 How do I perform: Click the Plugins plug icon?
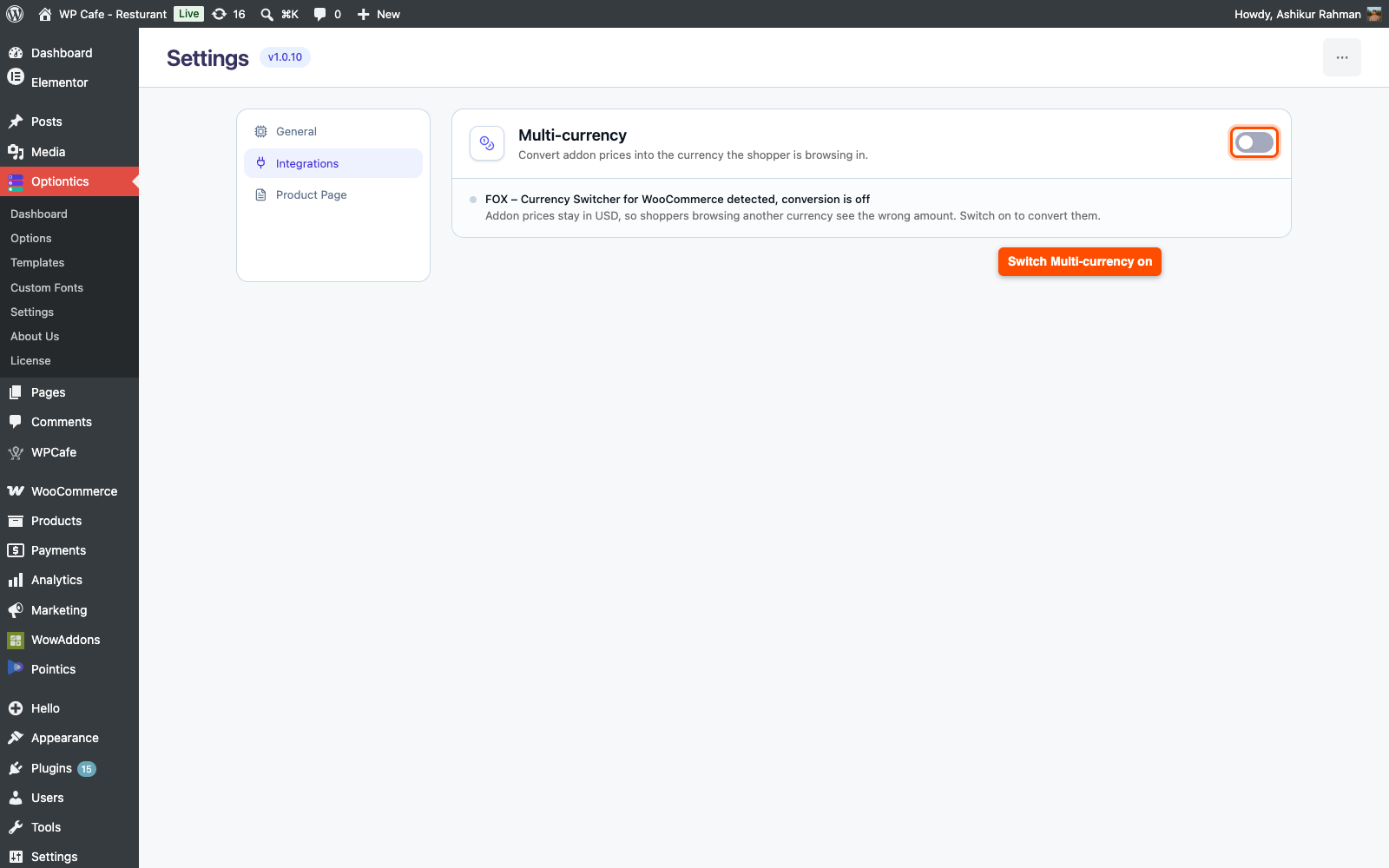pyautogui.click(x=16, y=768)
